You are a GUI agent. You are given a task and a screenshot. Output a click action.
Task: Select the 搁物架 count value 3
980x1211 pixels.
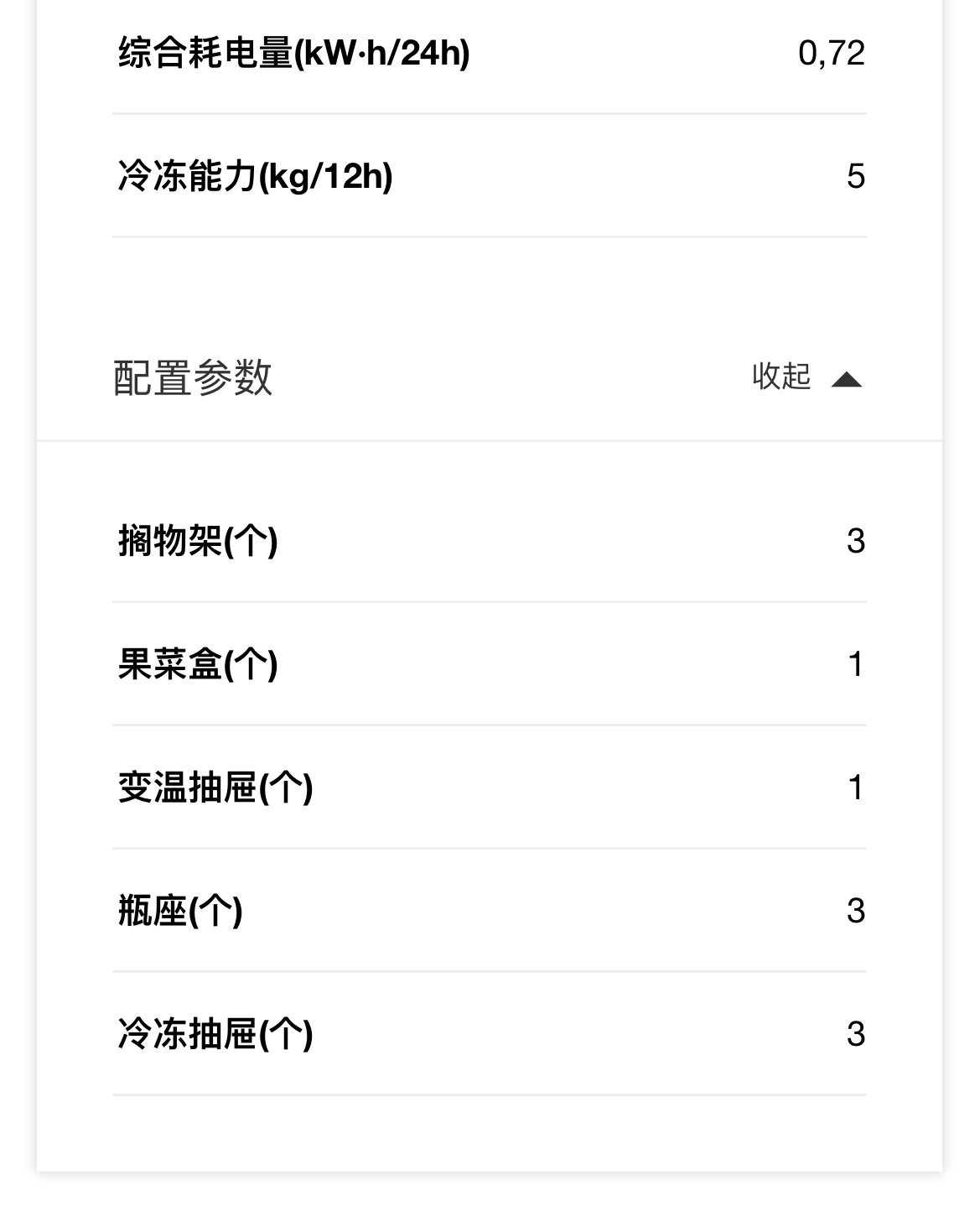point(855,541)
